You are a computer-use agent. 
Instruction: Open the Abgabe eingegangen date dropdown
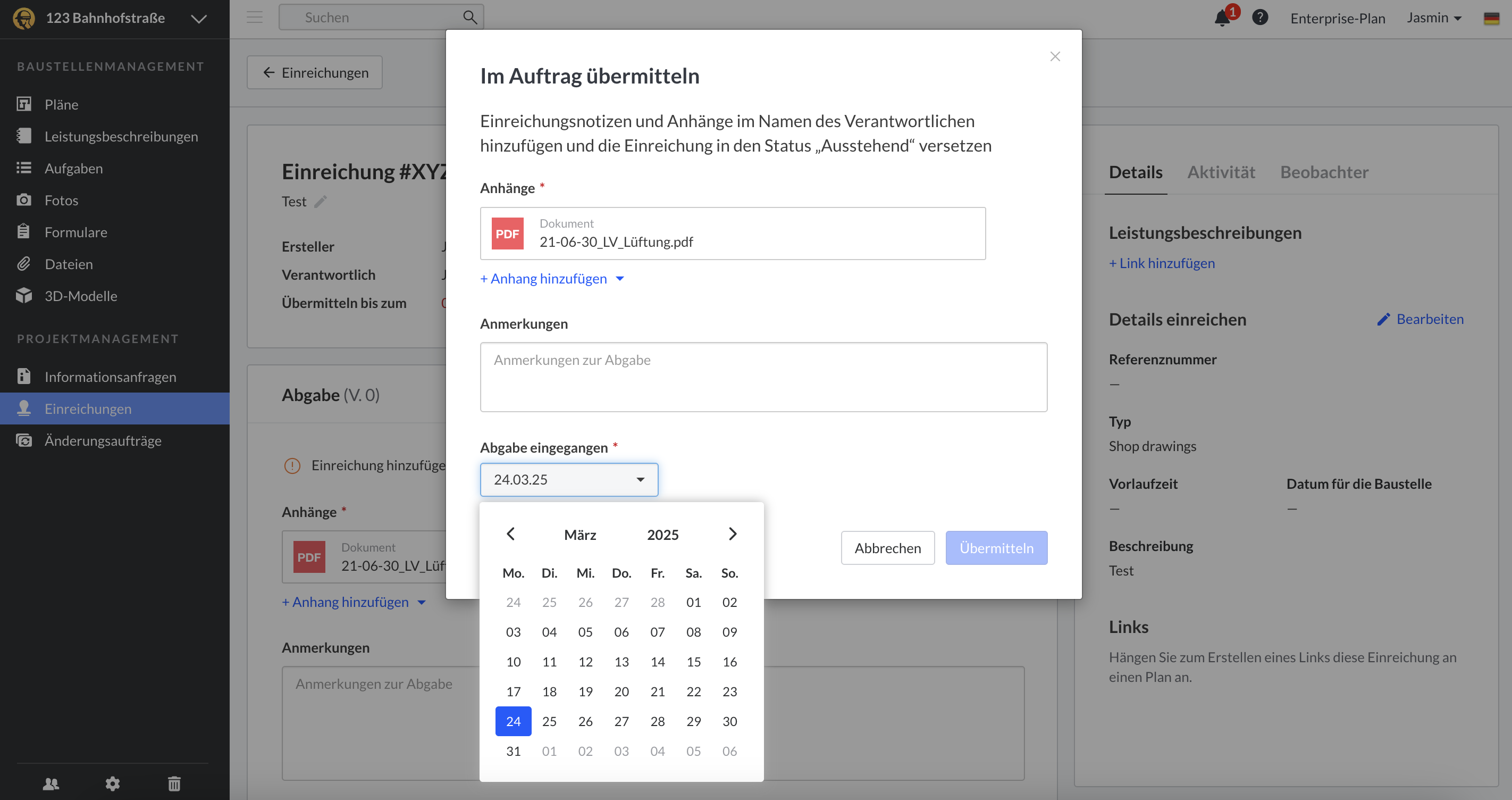tap(569, 479)
